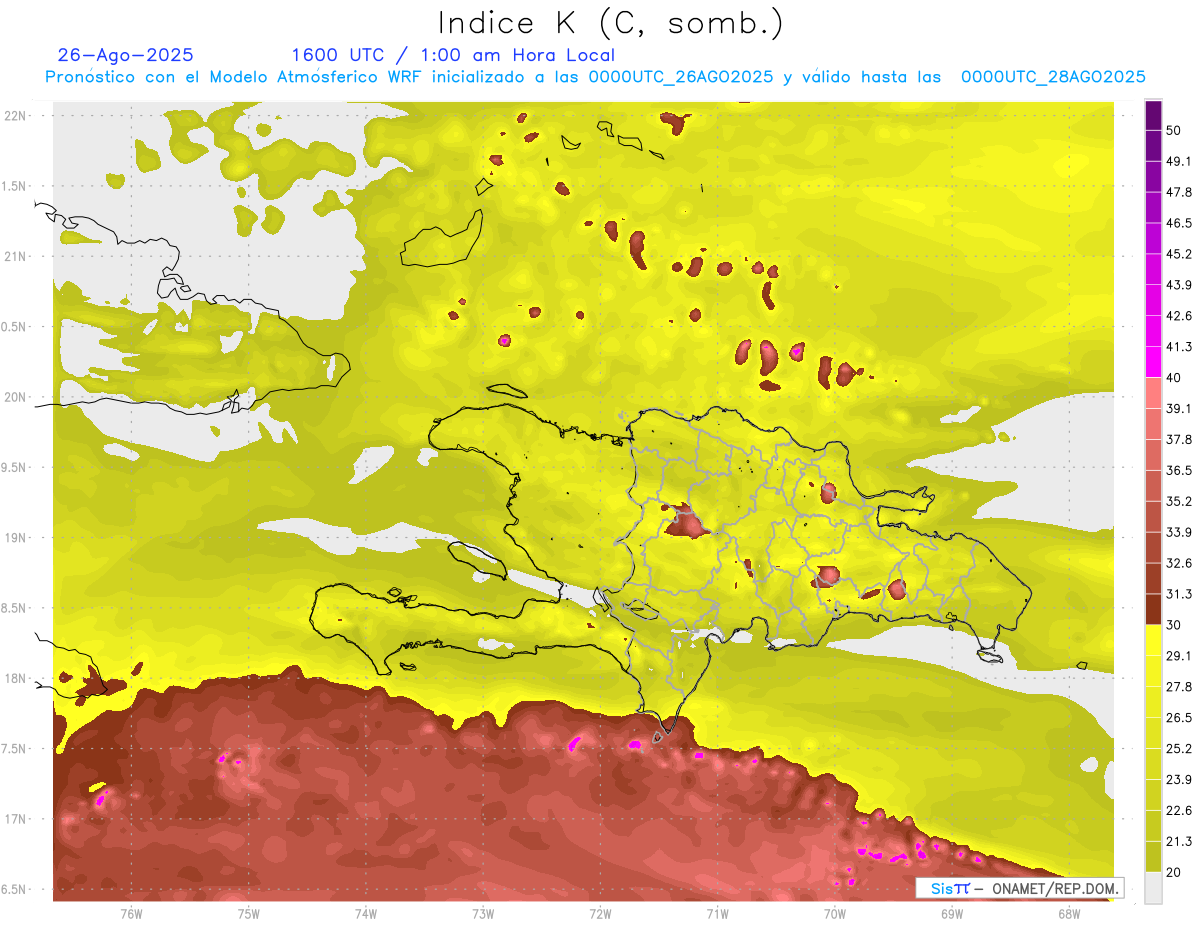Click the '31.3' color scale value

[x=1178, y=594]
